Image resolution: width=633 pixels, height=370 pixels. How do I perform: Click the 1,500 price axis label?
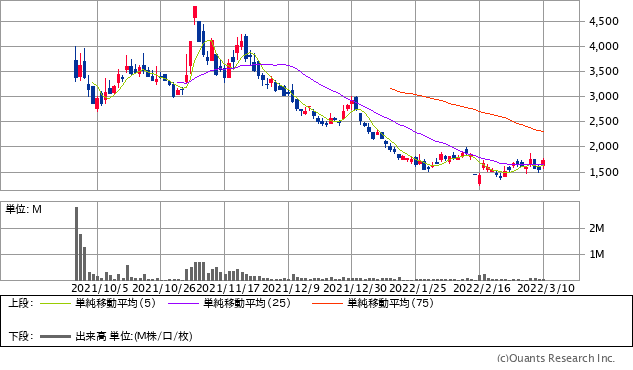click(604, 172)
